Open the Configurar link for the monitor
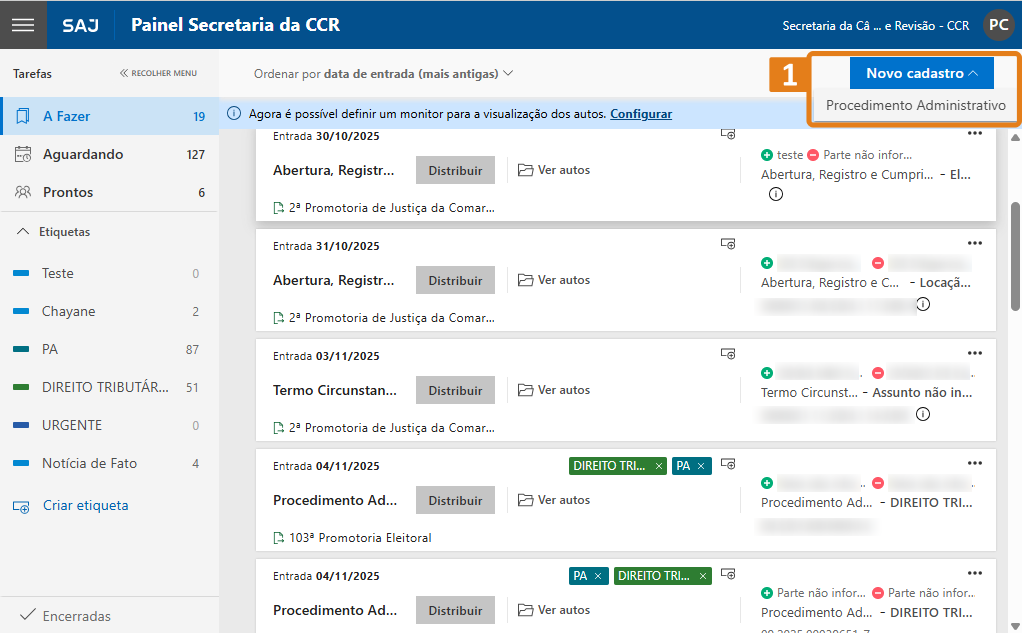Viewport: 1022px width, 633px height. (640, 113)
